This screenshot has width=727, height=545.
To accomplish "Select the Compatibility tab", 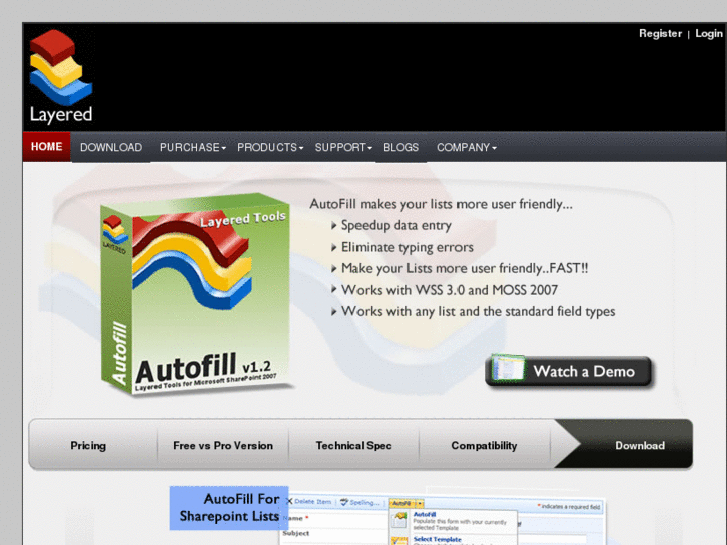I will coord(484,446).
